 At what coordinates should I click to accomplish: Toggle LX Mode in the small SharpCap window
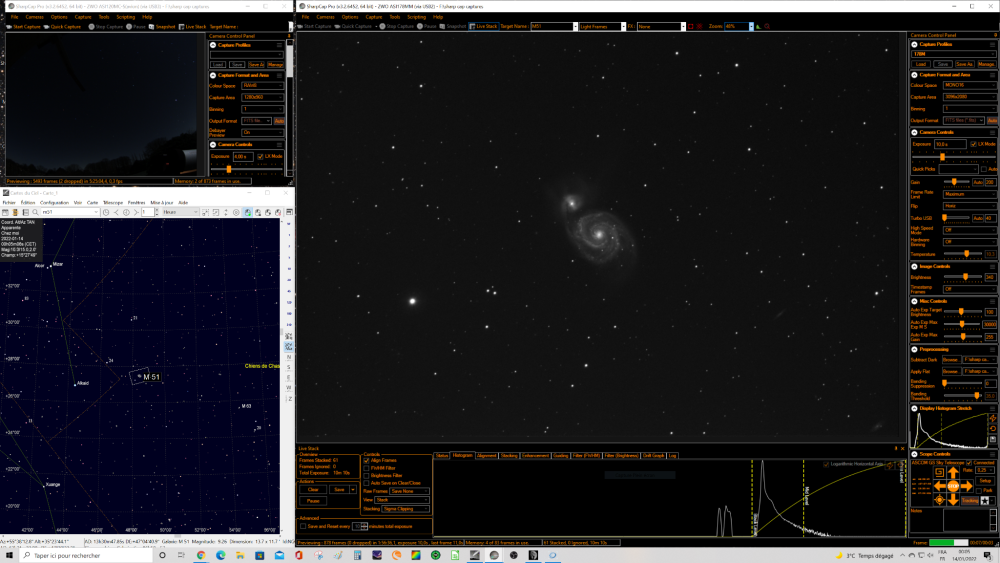[x=260, y=156]
